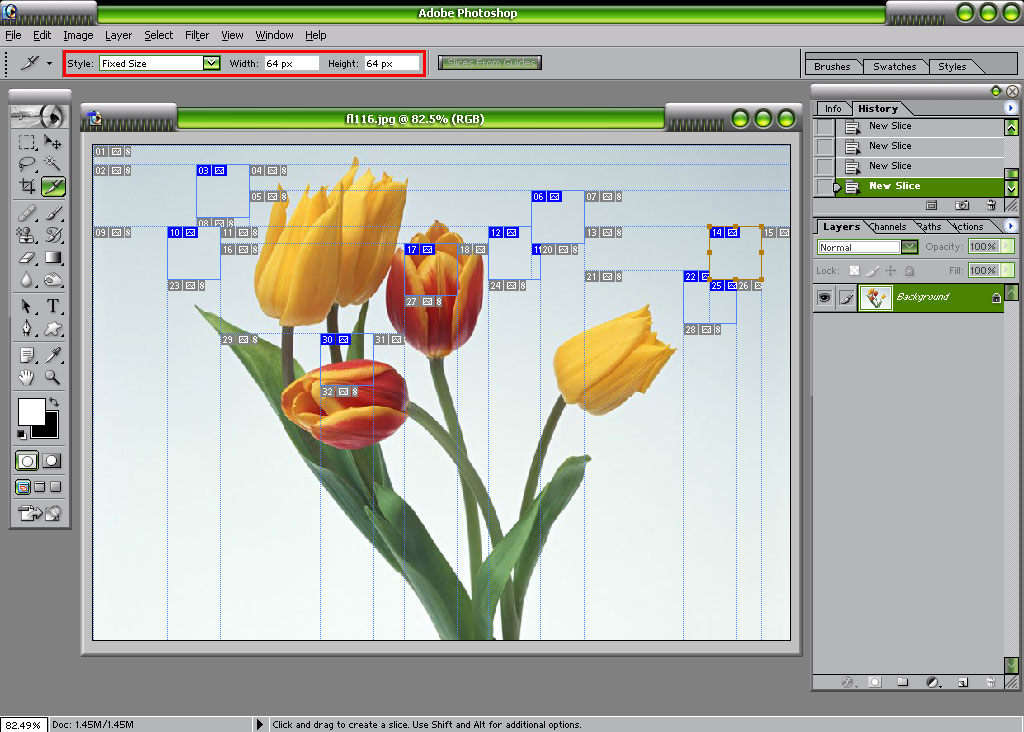Switch to Quick Mask mode
Screen dimensions: 1024x732
tap(51, 461)
